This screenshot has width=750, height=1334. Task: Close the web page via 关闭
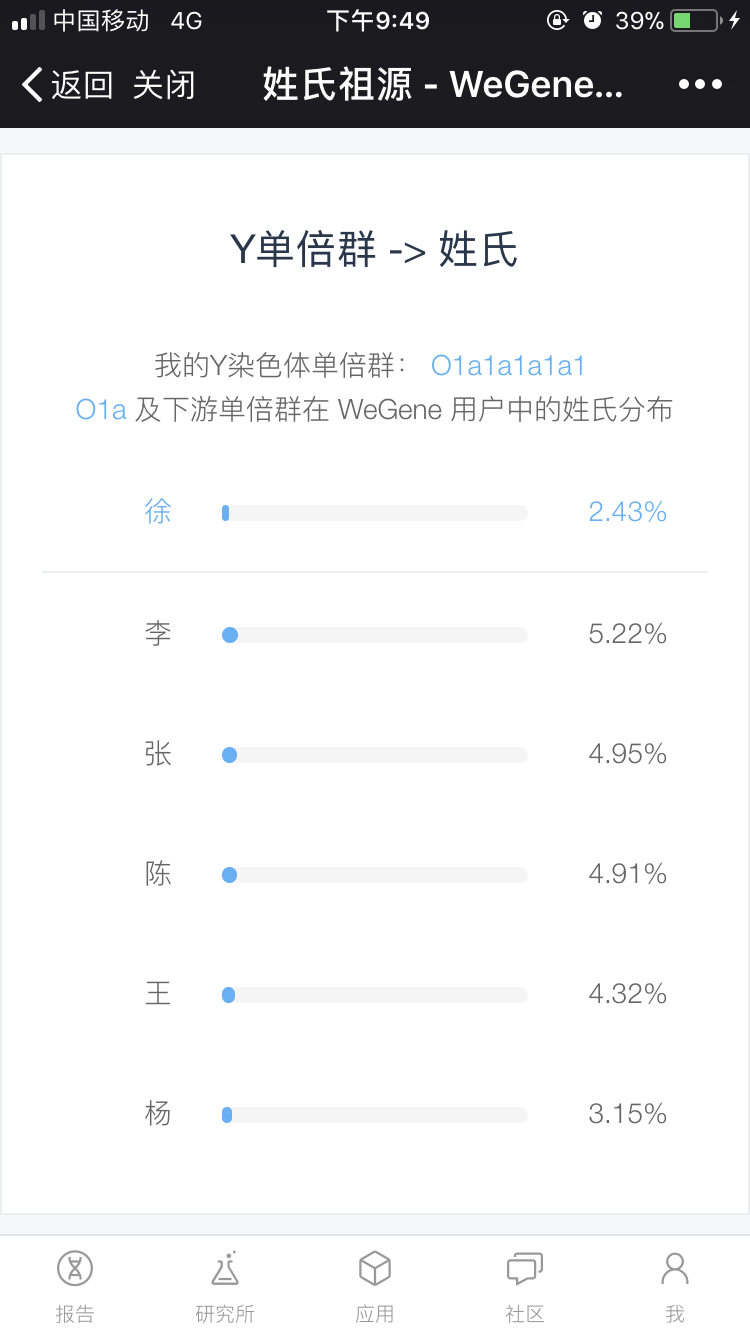(x=164, y=85)
